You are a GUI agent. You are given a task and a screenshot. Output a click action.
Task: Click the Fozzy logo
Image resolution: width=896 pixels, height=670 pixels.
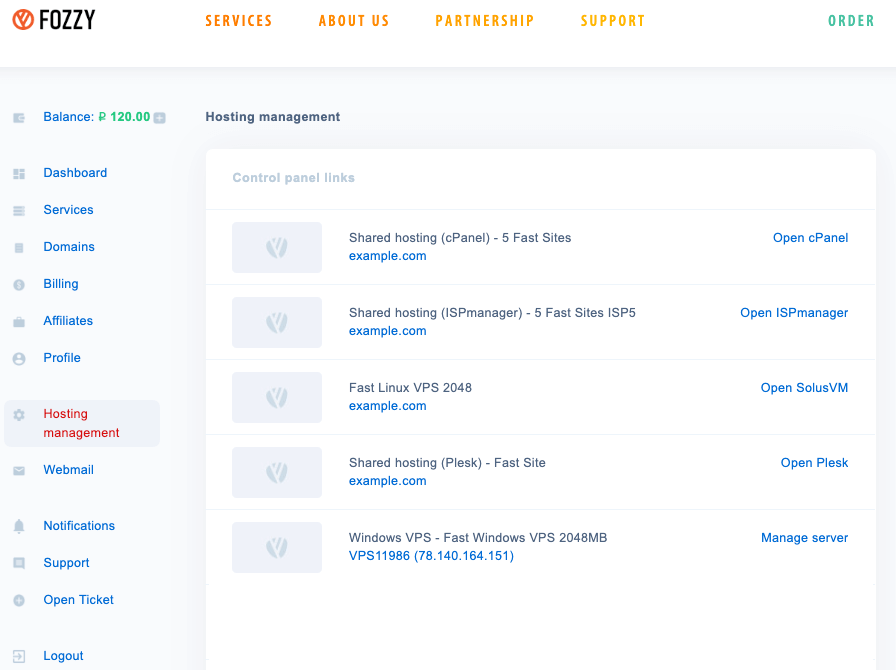pyautogui.click(x=55, y=19)
